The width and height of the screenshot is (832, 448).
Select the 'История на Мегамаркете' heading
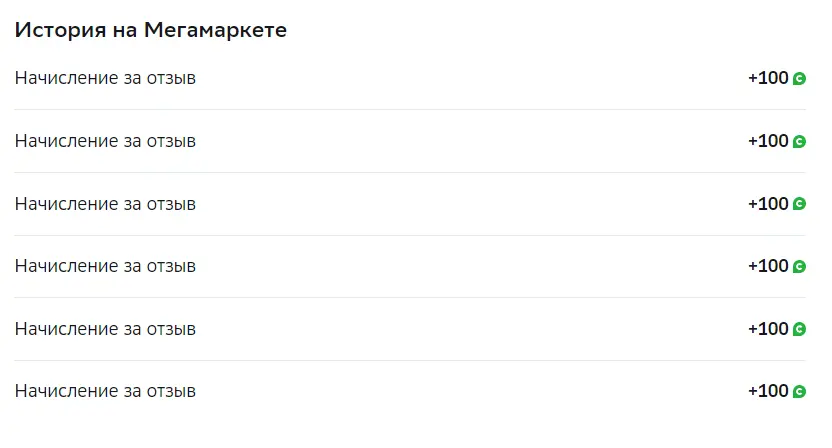click(x=151, y=30)
